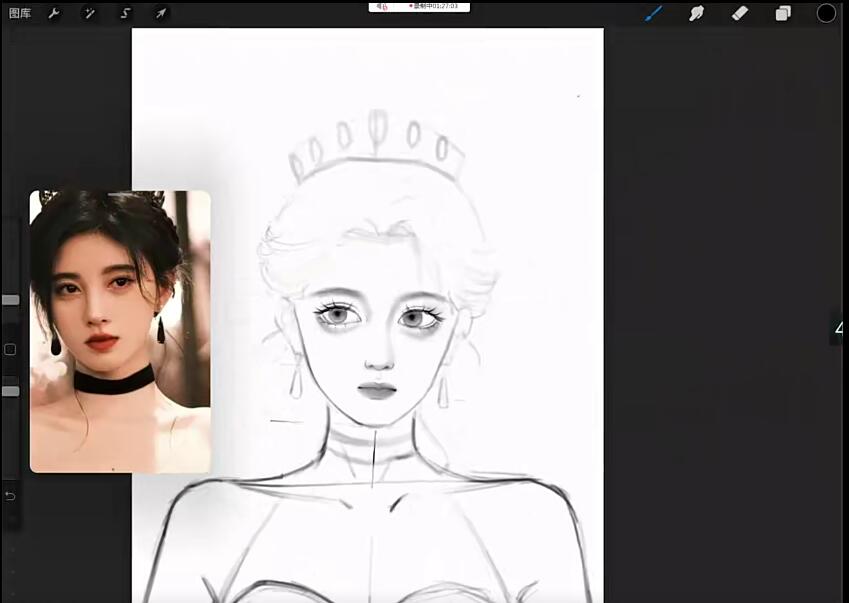Open the brush size slider options
This screenshot has height=603, width=849.
coord(10,299)
